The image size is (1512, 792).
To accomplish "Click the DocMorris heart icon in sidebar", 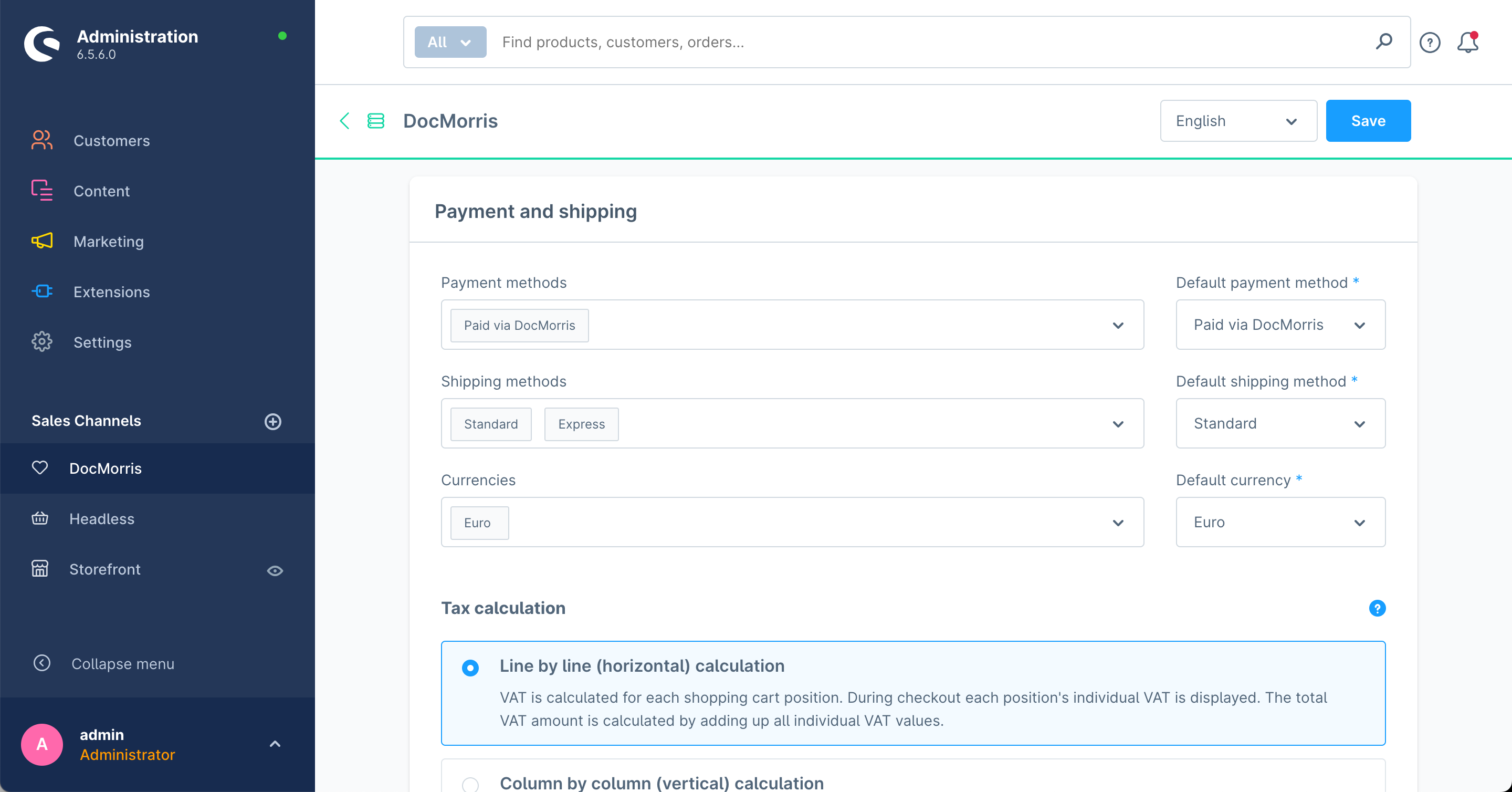I will (40, 468).
